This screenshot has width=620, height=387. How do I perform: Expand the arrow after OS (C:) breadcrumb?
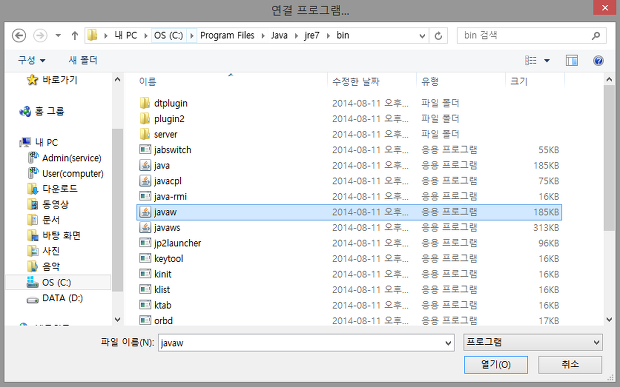(x=192, y=36)
